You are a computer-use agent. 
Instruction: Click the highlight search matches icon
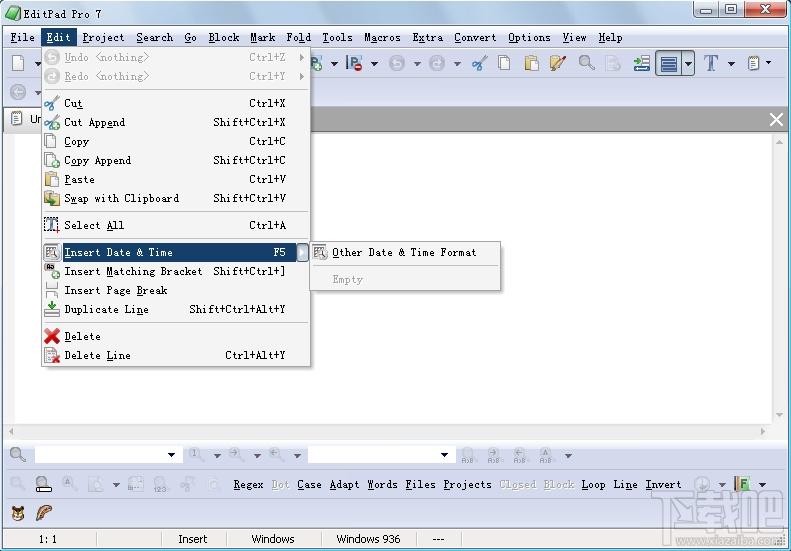point(44,484)
